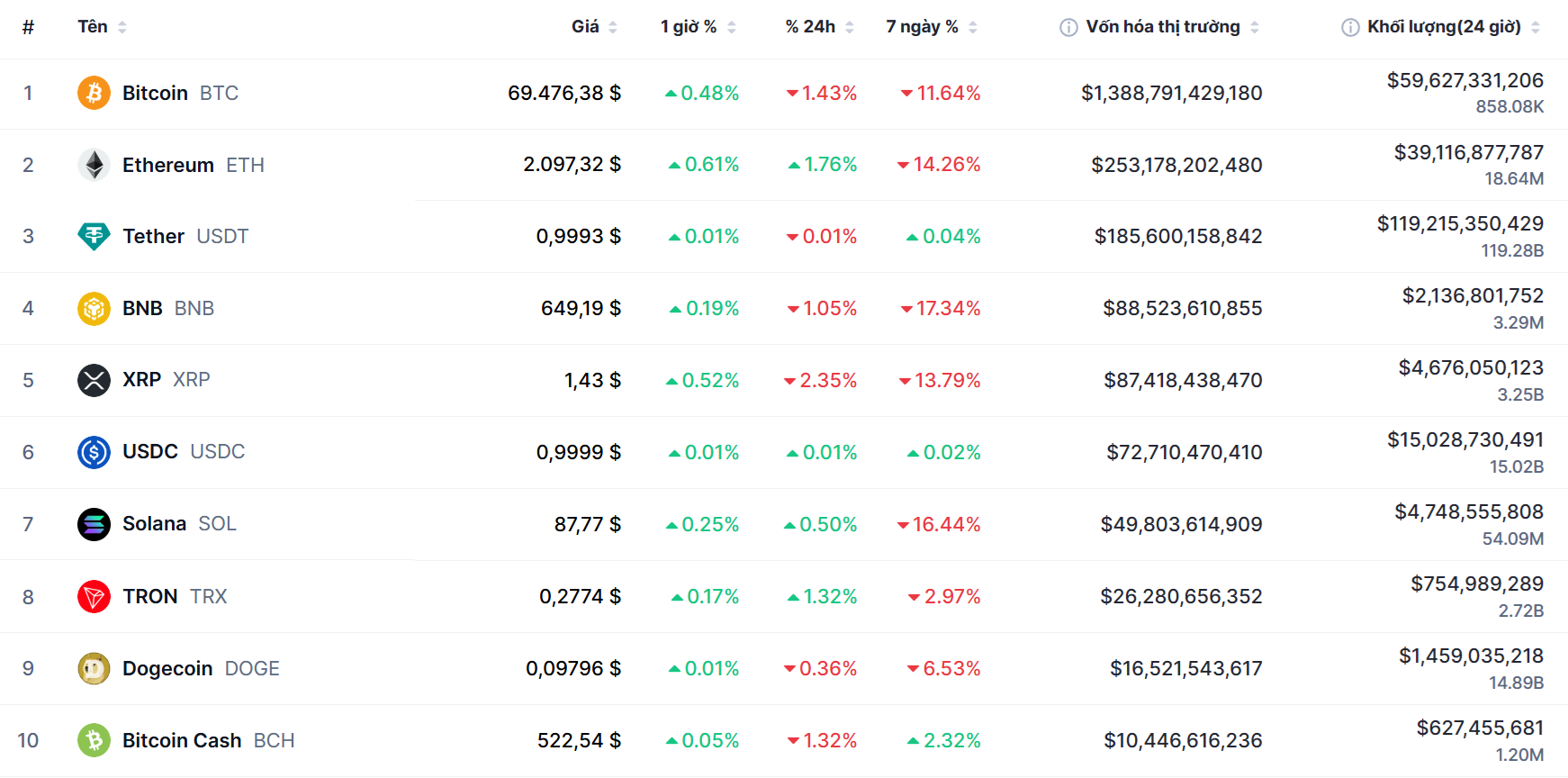
Task: Click the # rank column header
Action: point(28,27)
